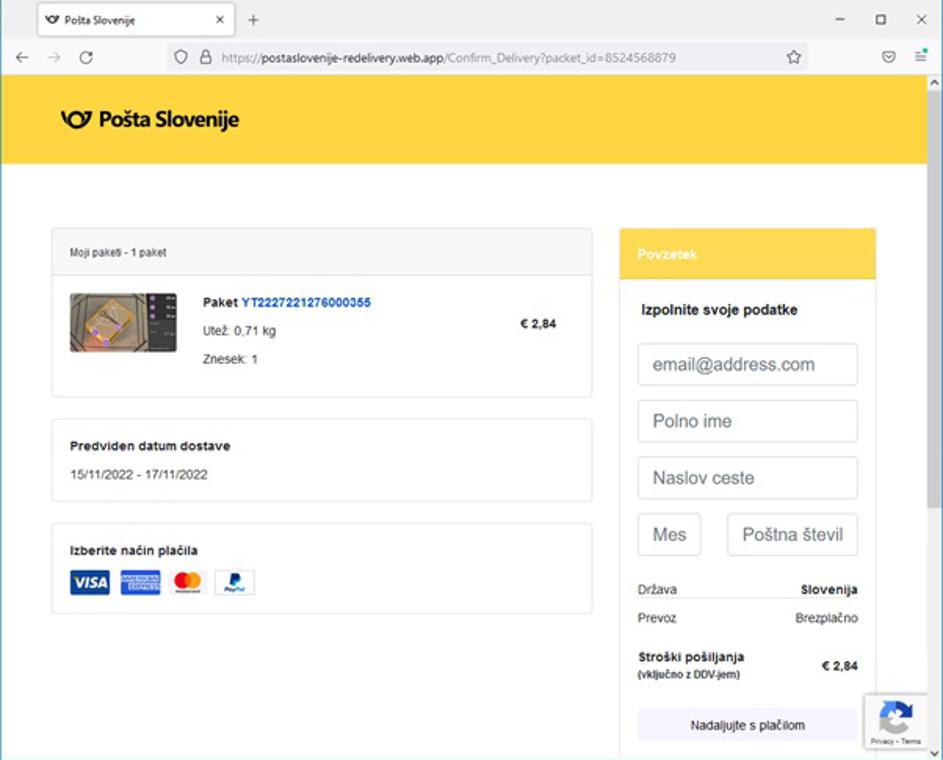Bookmark this page with the star icon
943x760 pixels.
tap(793, 58)
